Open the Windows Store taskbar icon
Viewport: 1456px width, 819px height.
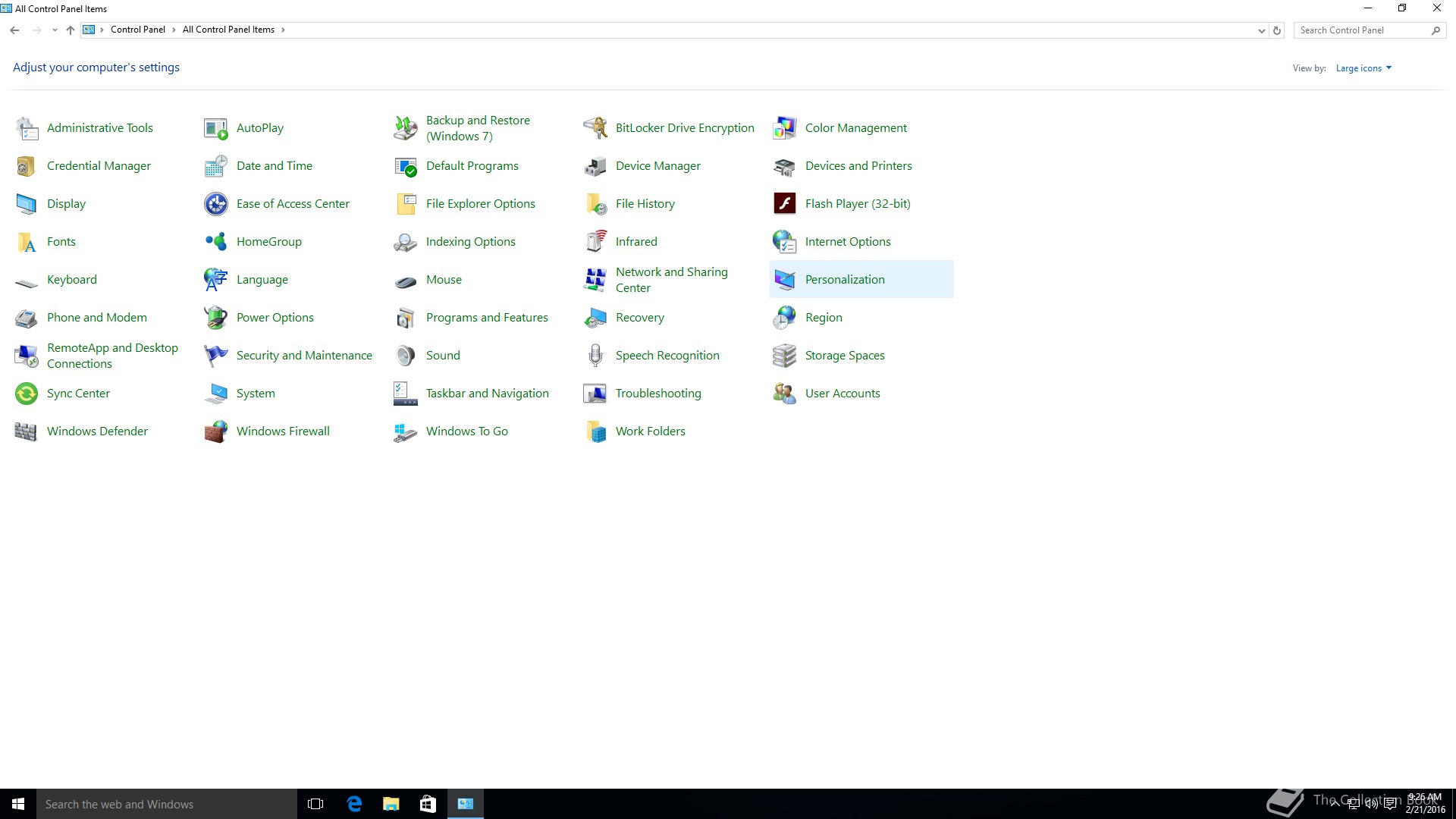tap(428, 804)
